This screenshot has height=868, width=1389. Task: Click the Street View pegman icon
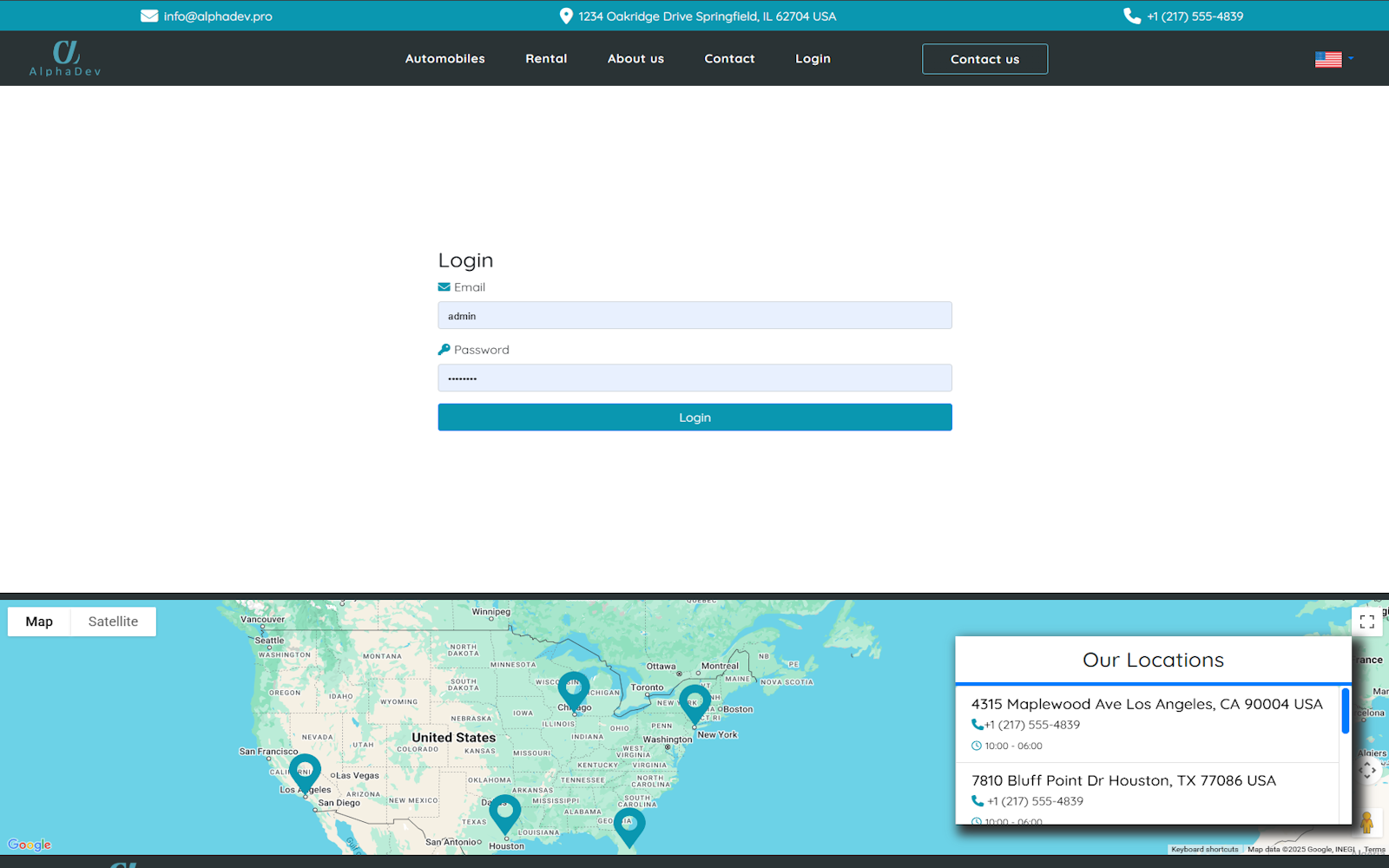tap(1366, 822)
